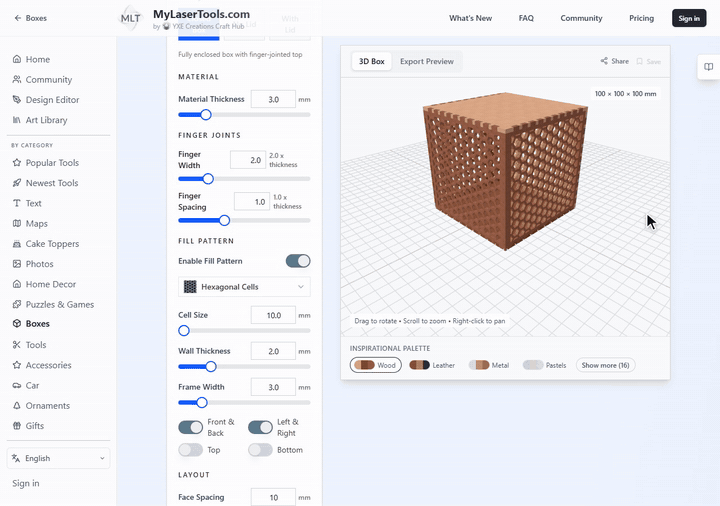This screenshot has height=506, width=720.
Task: Disable the Enable Fill Pattern switch
Action: tap(298, 261)
